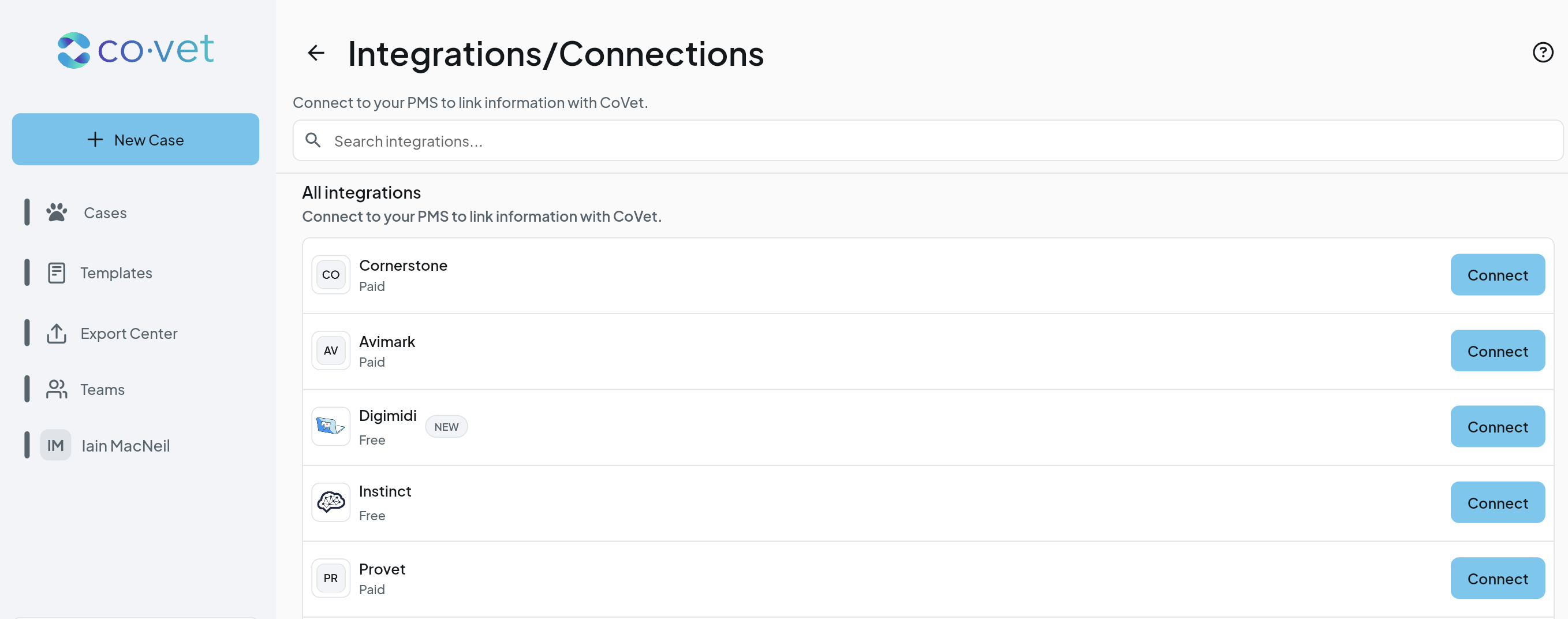Click the search magnifier icon
The image size is (1568, 619).
coord(313,140)
